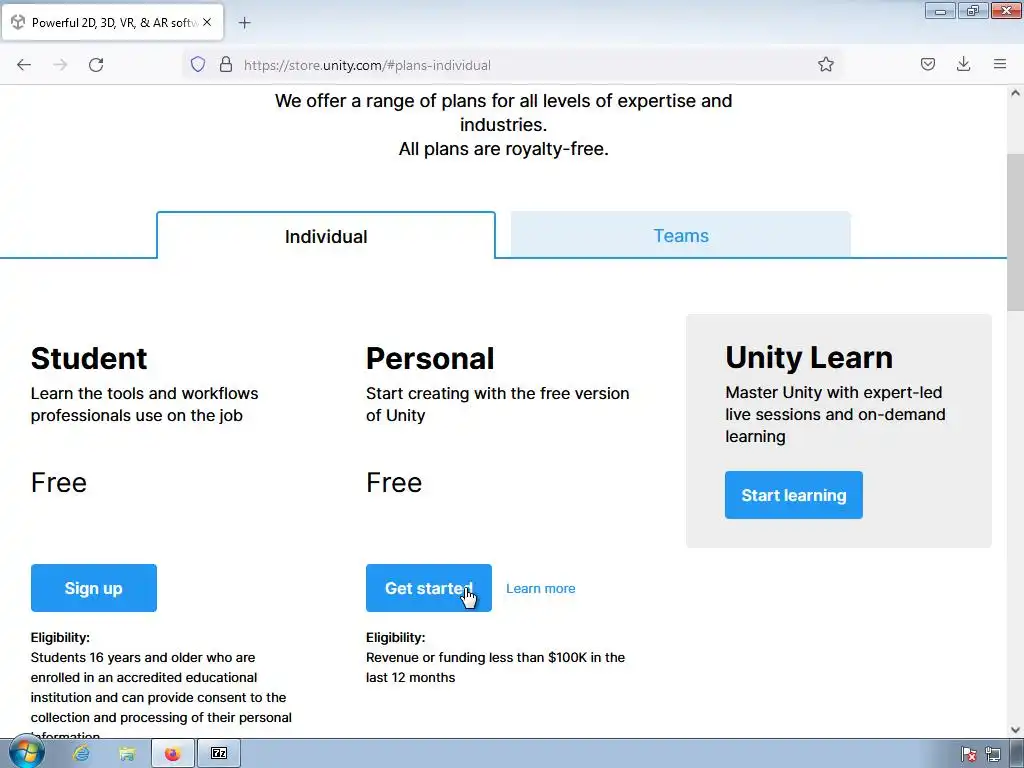1024x768 pixels.
Task: Click the Personal Get started button
Action: (x=428, y=588)
